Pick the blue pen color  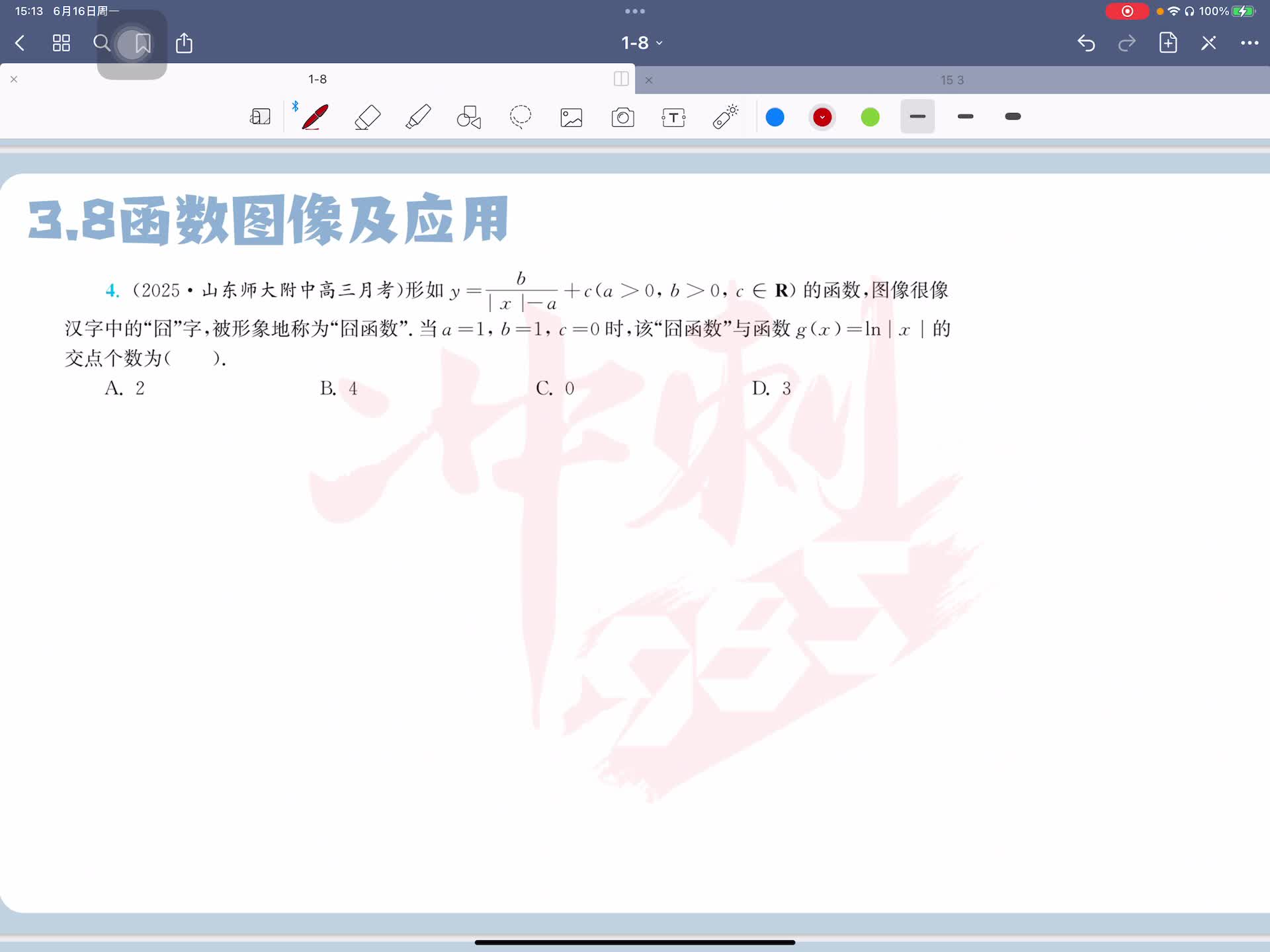(775, 117)
